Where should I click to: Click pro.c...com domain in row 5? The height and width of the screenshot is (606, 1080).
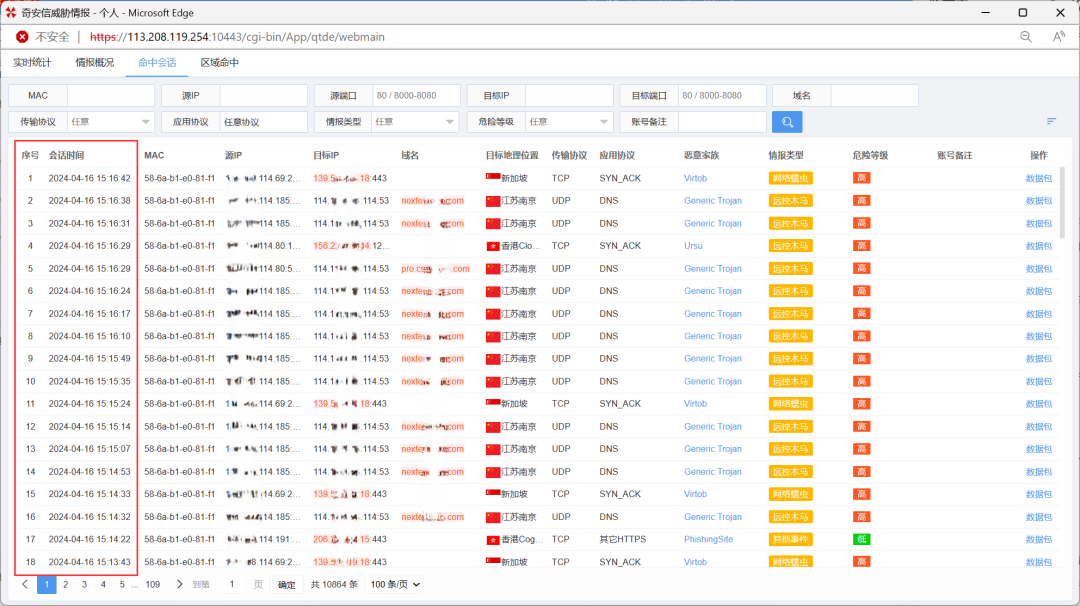435,269
